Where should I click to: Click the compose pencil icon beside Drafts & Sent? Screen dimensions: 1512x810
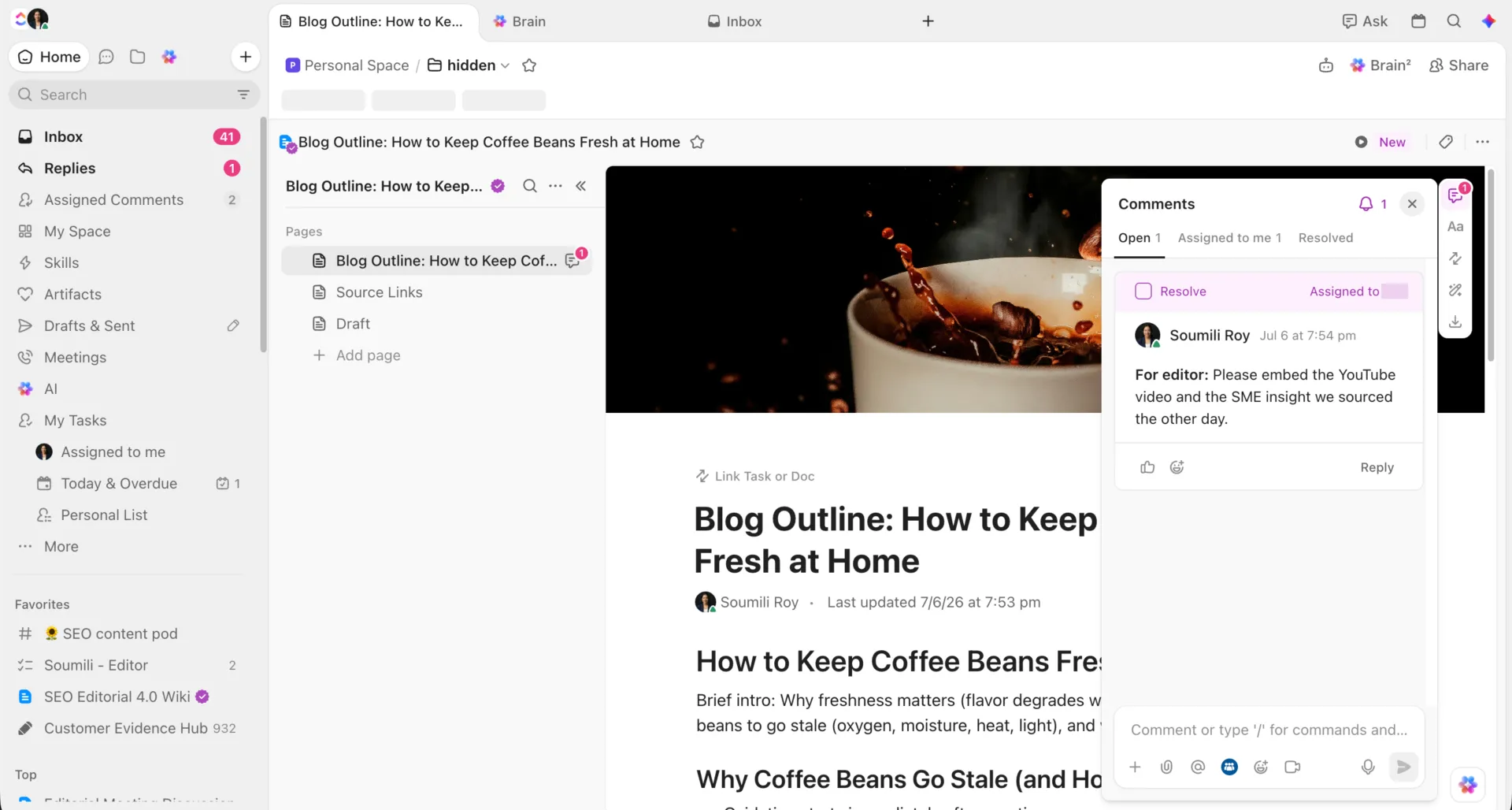tap(233, 325)
